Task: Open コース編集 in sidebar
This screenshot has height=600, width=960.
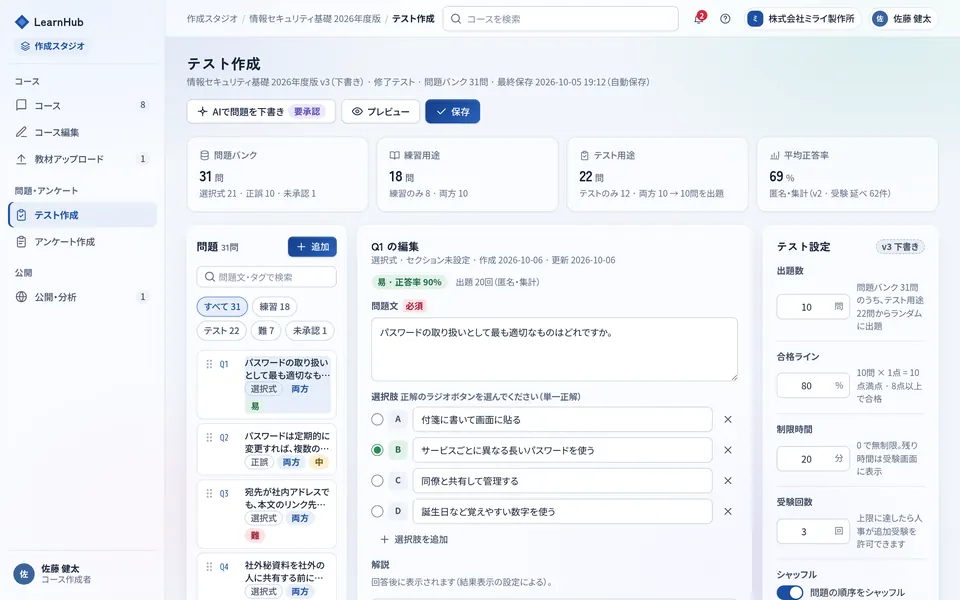Action: 82,132
